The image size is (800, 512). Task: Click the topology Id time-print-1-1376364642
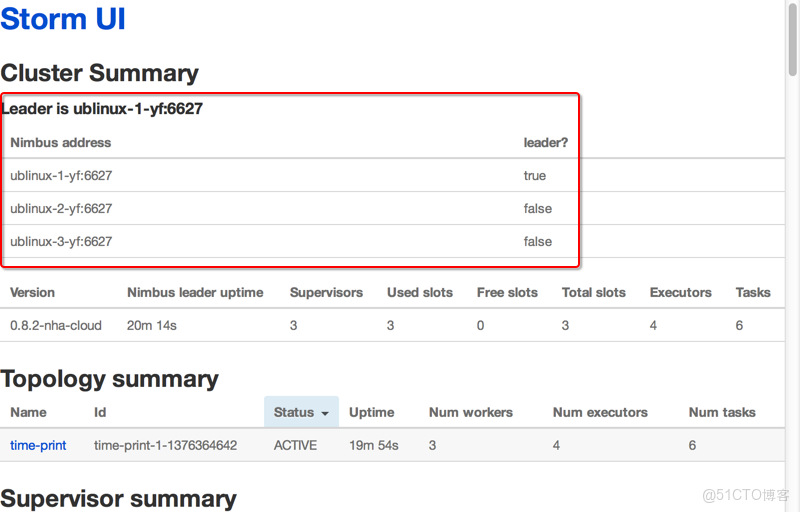click(x=165, y=445)
